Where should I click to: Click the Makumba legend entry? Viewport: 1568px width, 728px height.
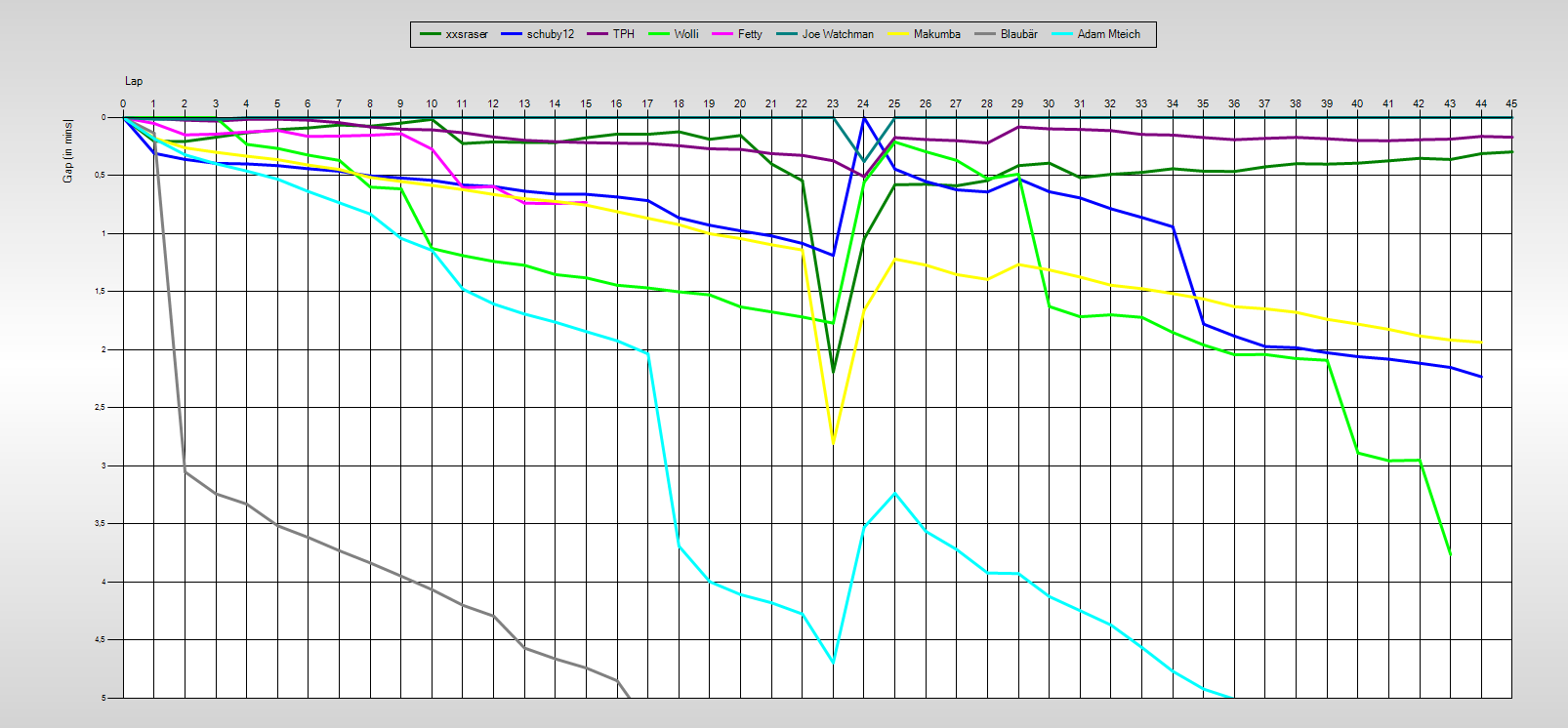(924, 34)
